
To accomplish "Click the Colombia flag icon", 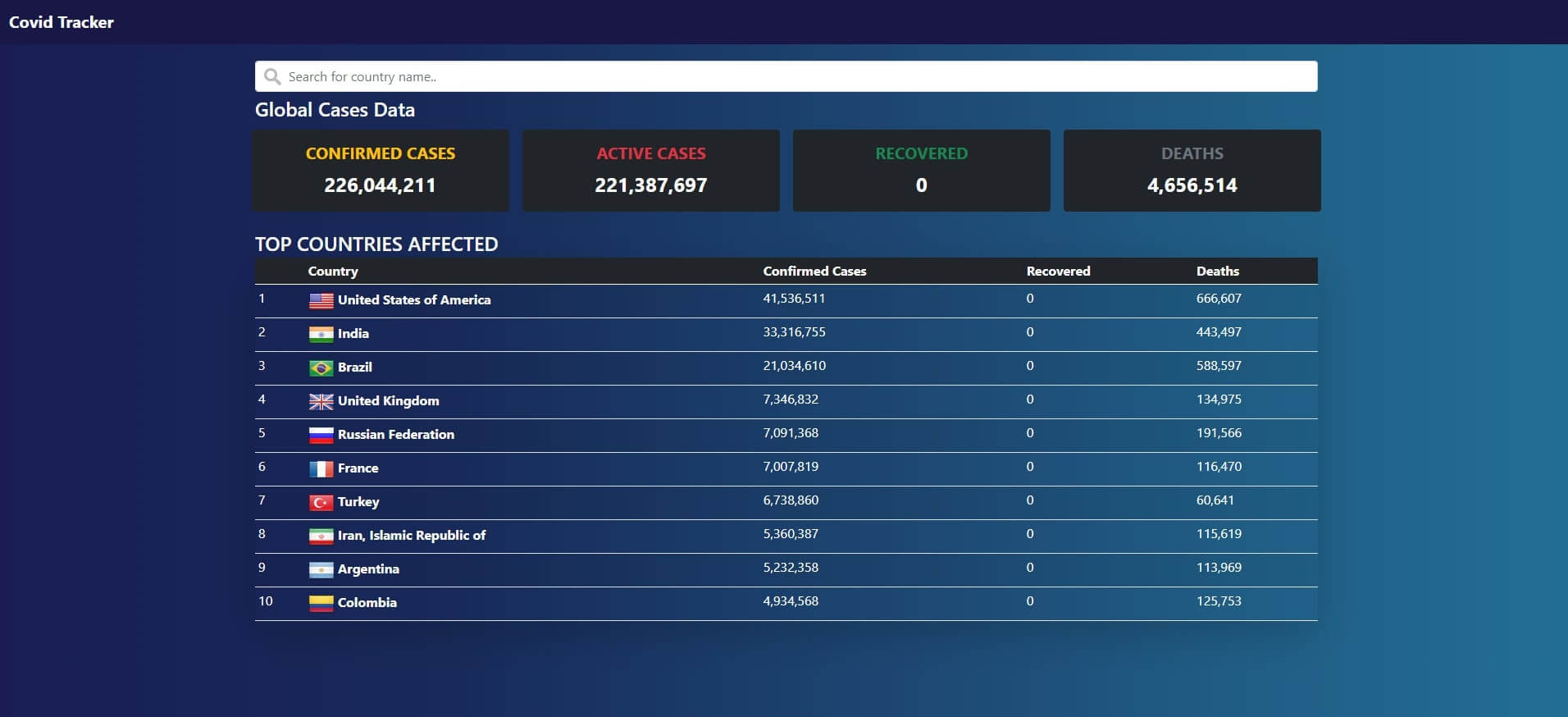I will click(x=321, y=604).
